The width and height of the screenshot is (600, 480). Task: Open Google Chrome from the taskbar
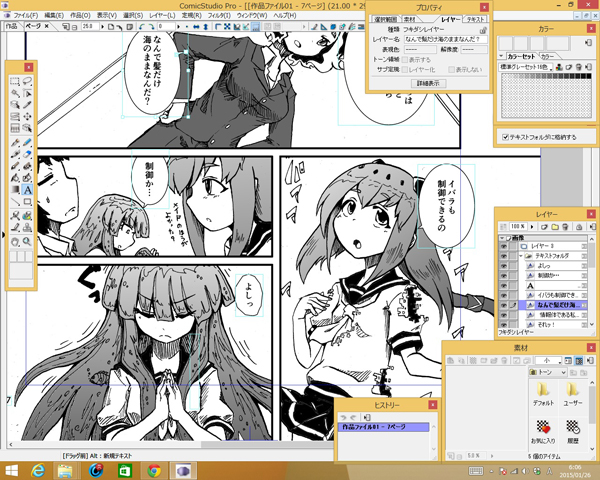click(154, 470)
